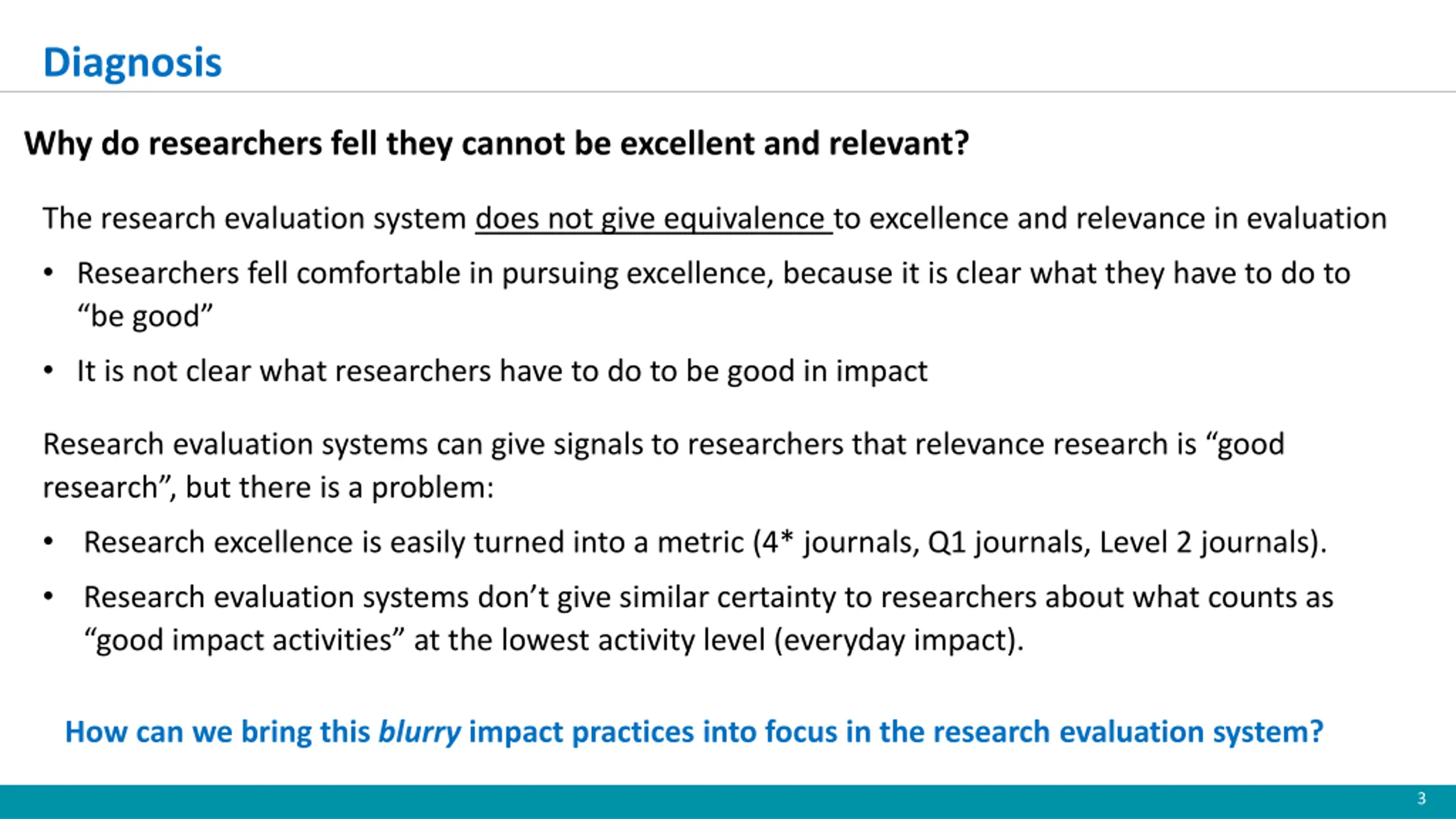Viewport: 1456px width, 819px height.
Task: Click the bullet about pursuing excellence
Action: click(x=714, y=295)
